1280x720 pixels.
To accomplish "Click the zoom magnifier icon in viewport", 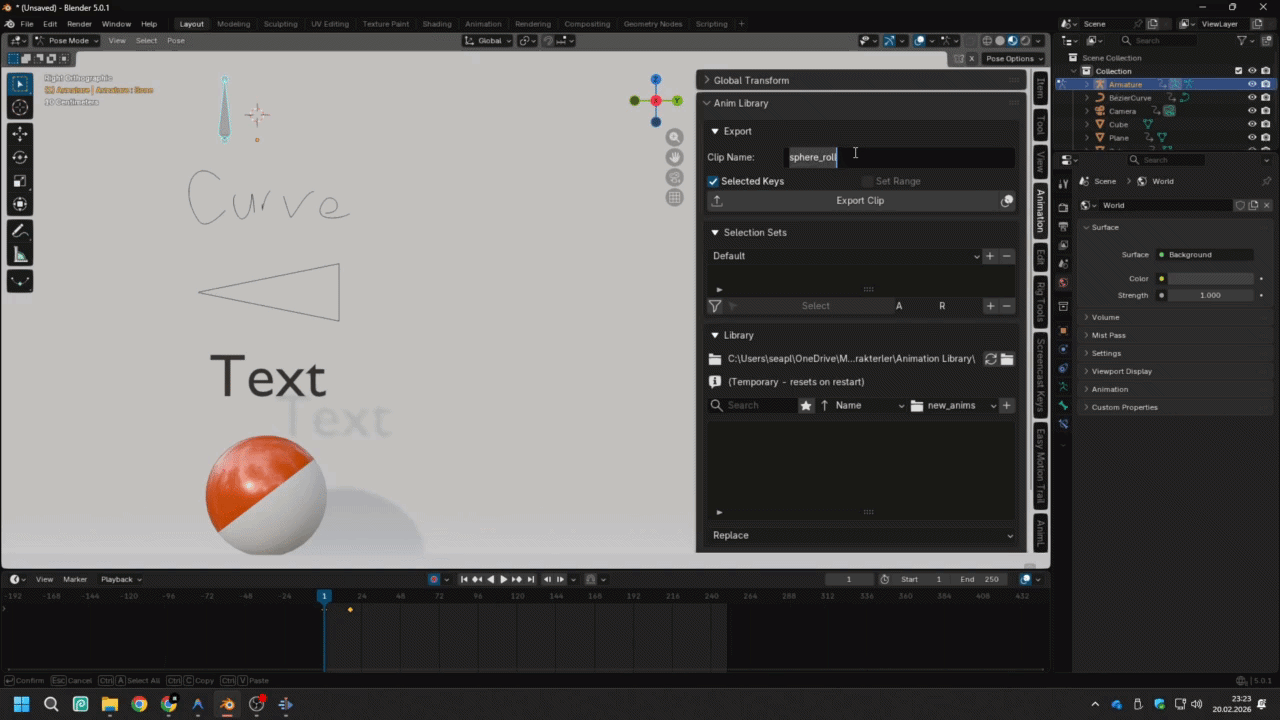I will [675, 138].
